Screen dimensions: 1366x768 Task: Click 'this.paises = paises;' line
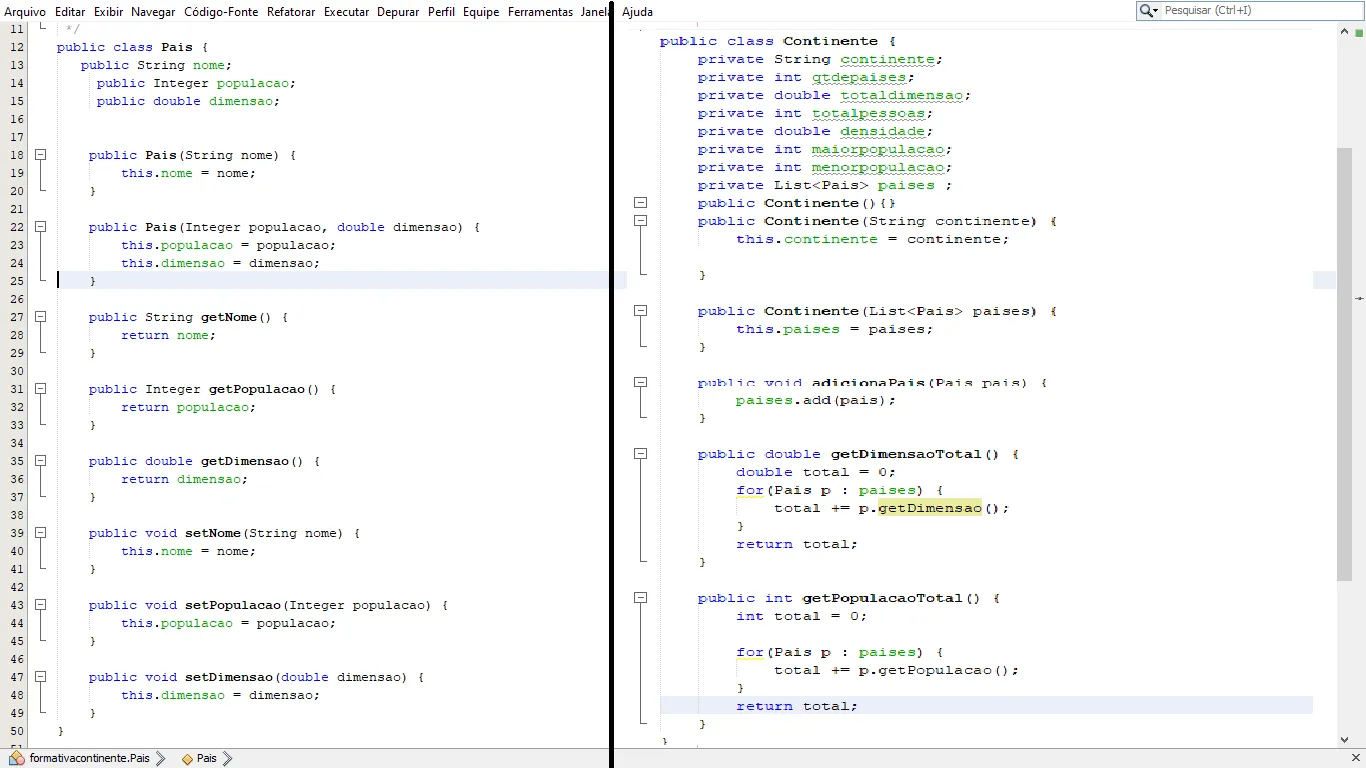tap(835, 329)
